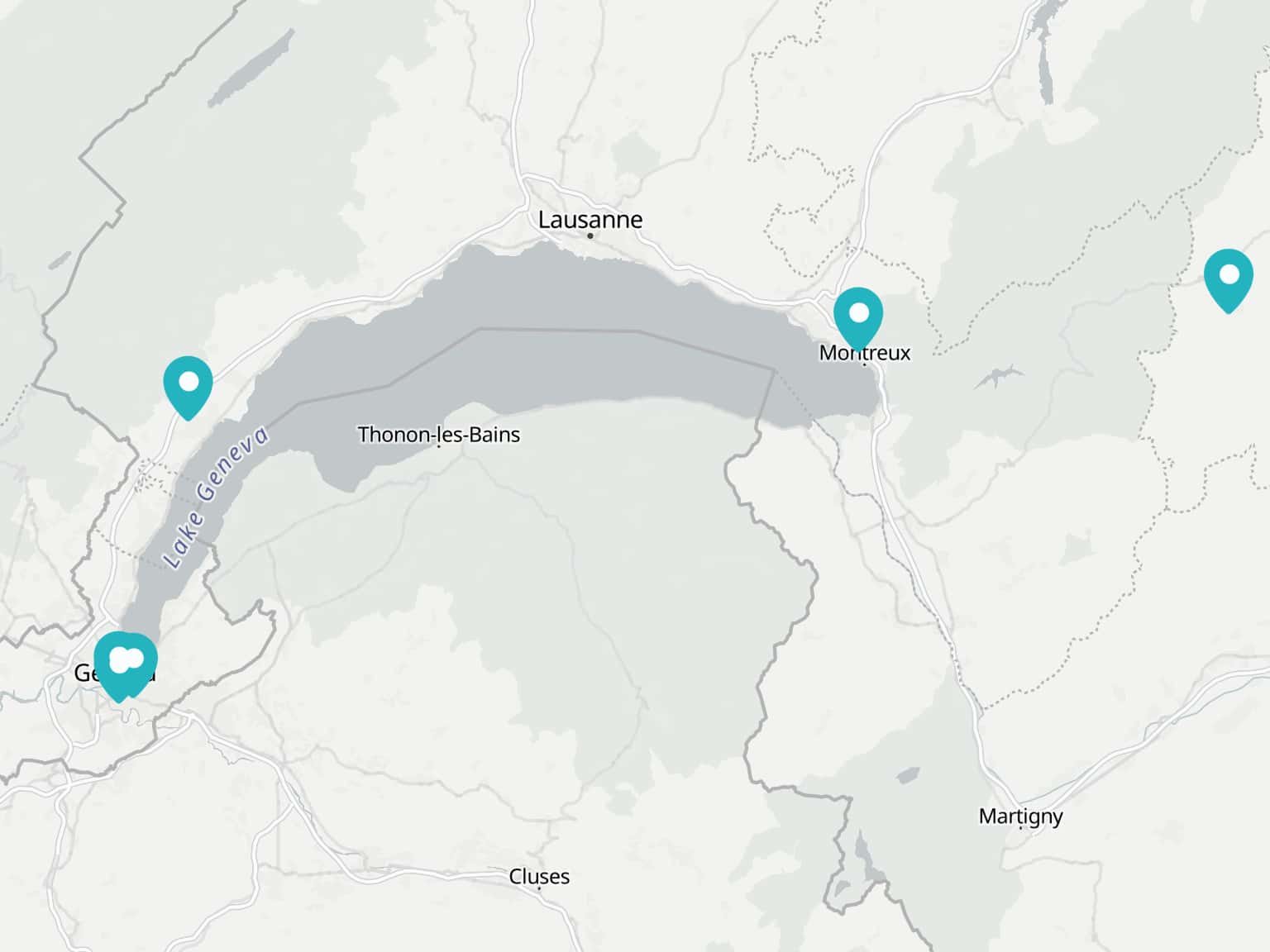The image size is (1270, 952).
Task: Click the partially hidden Geneva city label
Action: point(115,674)
